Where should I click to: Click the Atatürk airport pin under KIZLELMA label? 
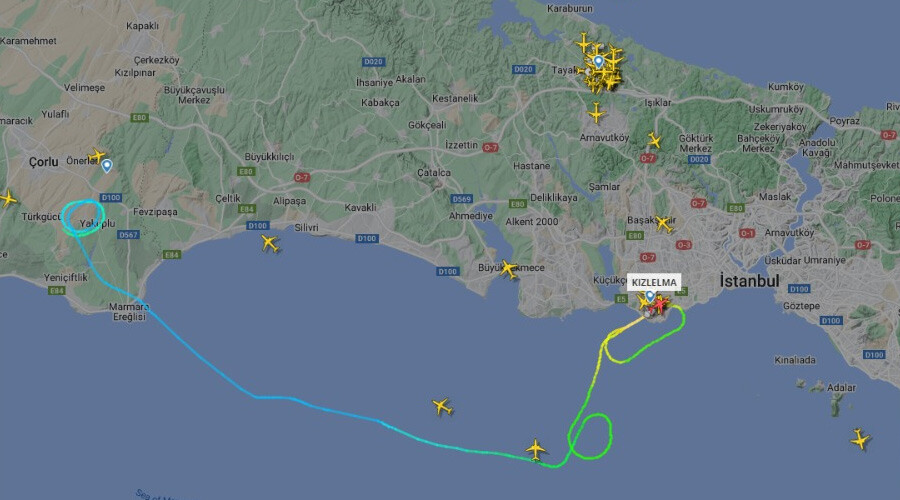650,296
